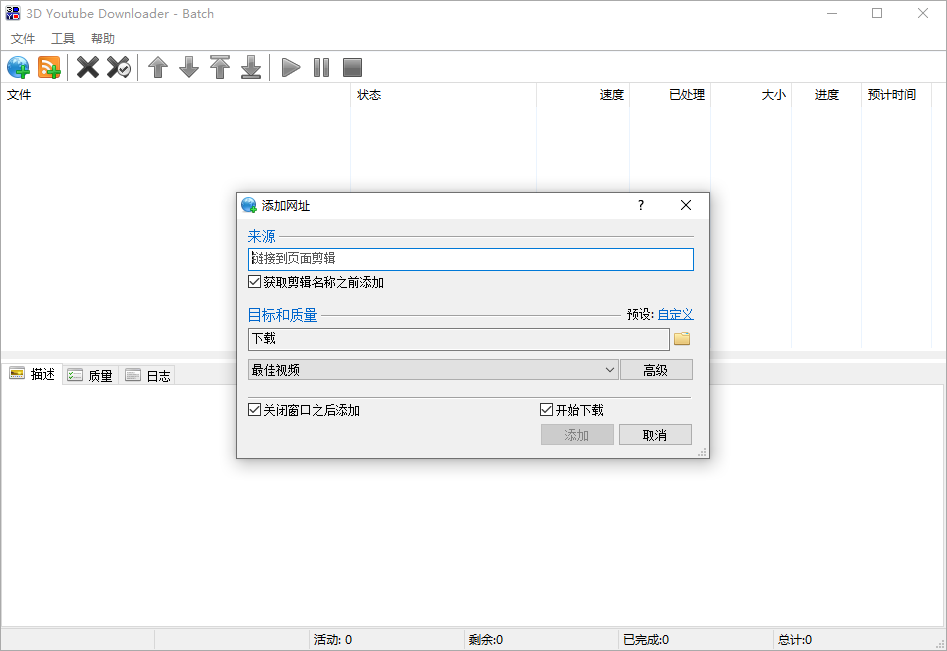The height and width of the screenshot is (651, 947).
Task: Click the source URL input field
Action: pyautogui.click(x=470, y=259)
